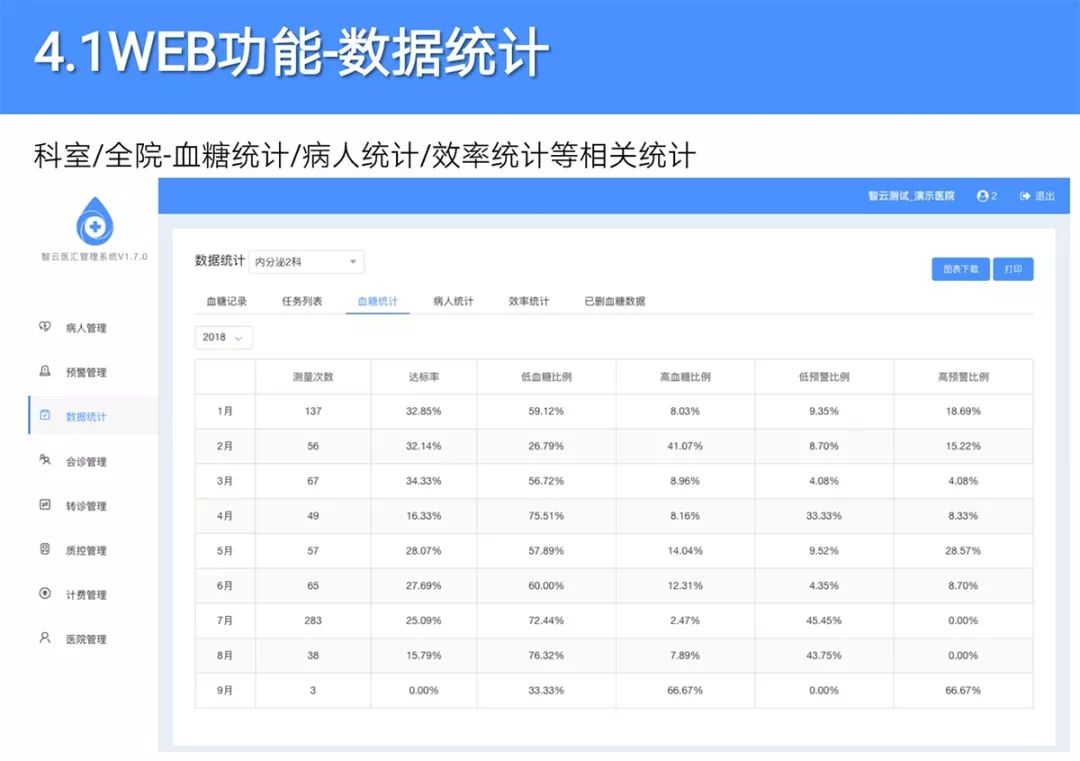1080x761 pixels.
Task: Open the 质控管理 quality control icon
Action: point(45,549)
